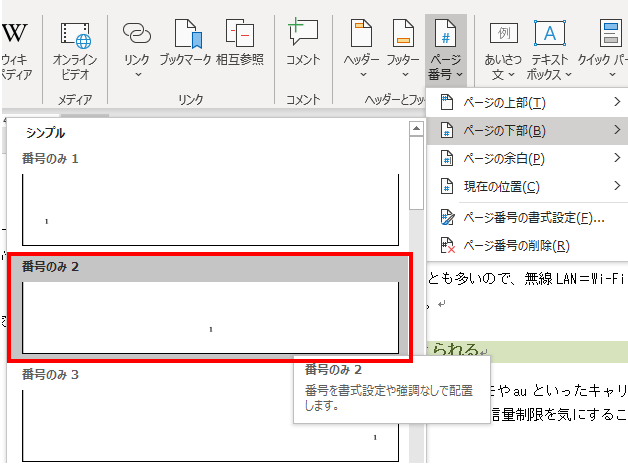Image resolution: width=628 pixels, height=469 pixels.
Task: Open the Header (ヘッダー) gallery
Action: click(361, 48)
